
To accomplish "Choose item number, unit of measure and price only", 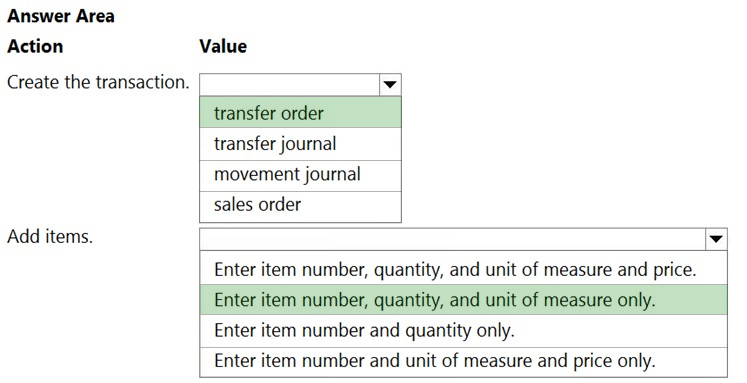I will 463,362.
